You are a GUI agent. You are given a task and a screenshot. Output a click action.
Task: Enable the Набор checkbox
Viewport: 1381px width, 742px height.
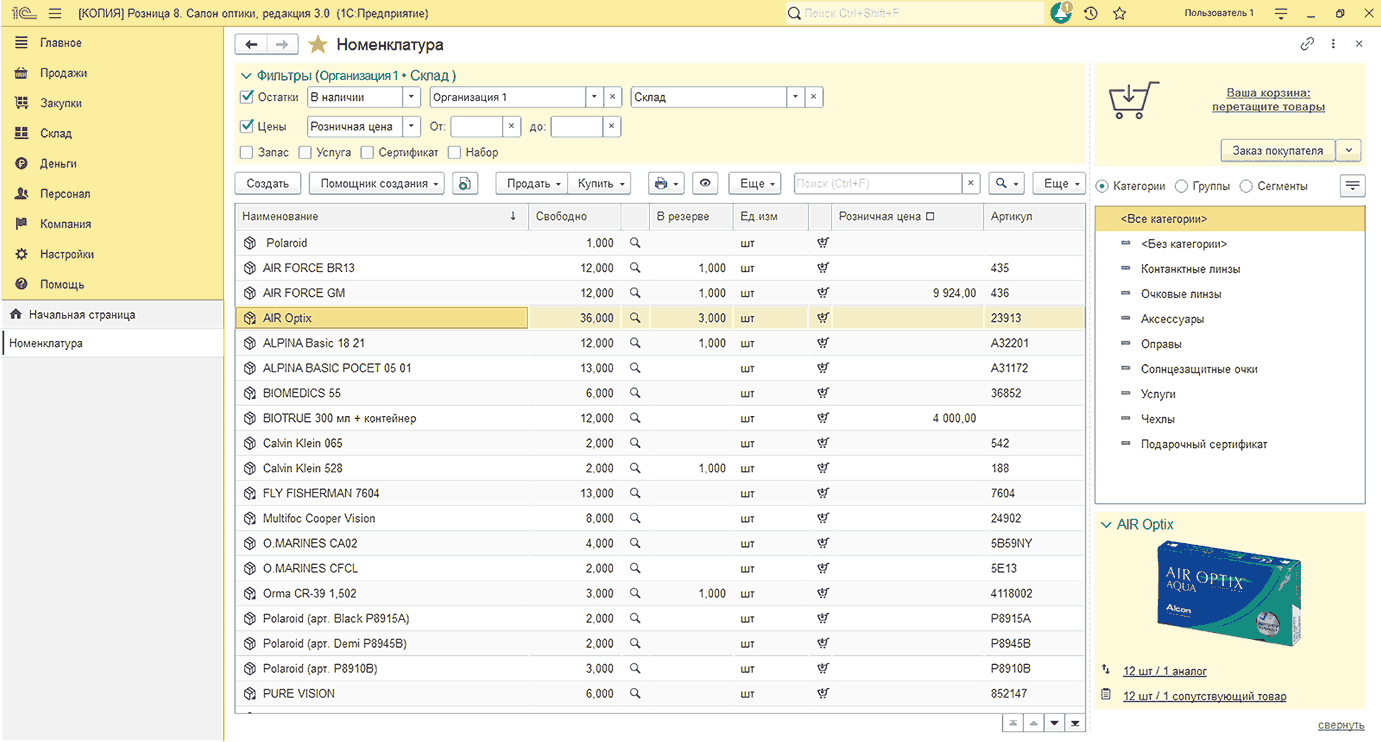[454, 152]
